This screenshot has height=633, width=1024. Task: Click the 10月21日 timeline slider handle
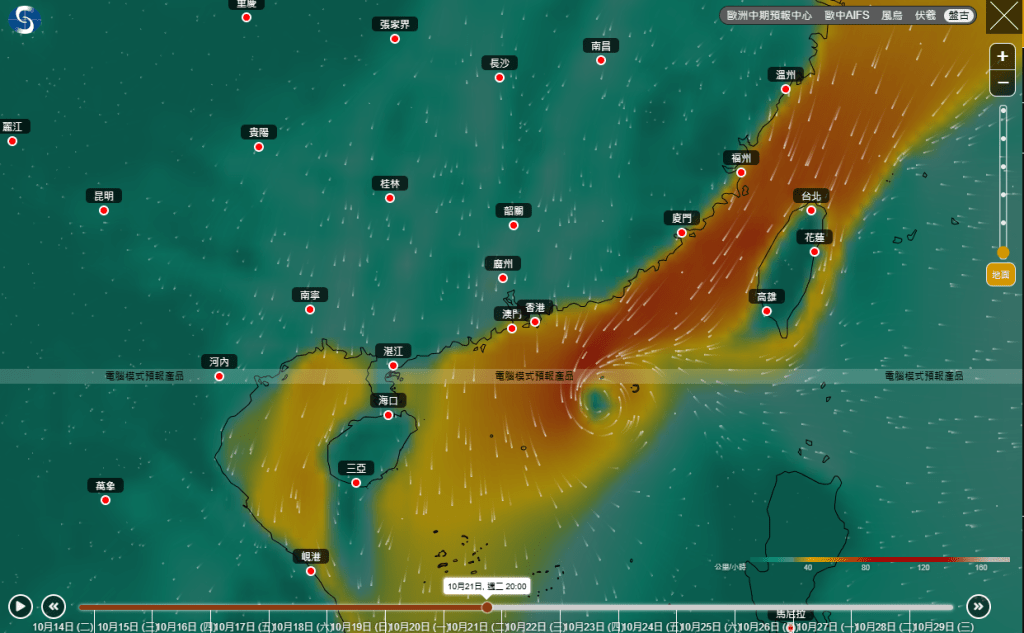click(487, 607)
